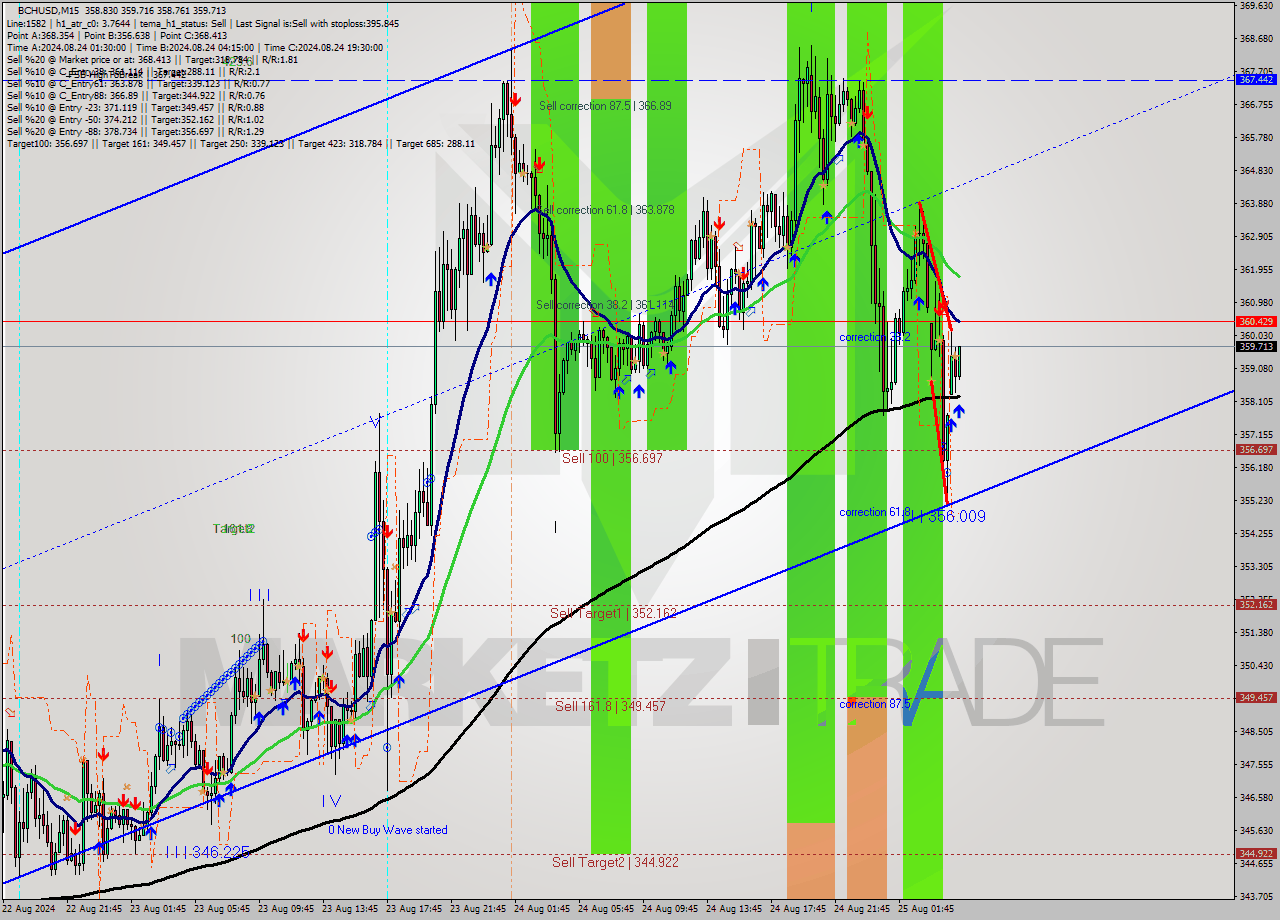Click the 'Sell 100 | 356.697' label
Screen dimensions: 1280x920
pos(612,458)
